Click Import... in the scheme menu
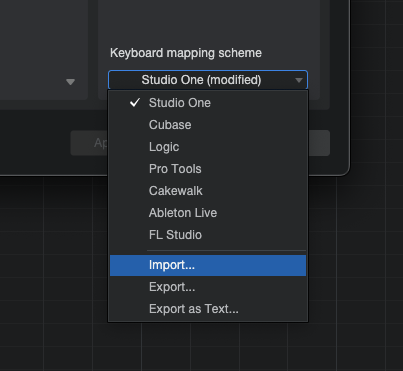Screen dimensions: 403x371 pos(208,265)
